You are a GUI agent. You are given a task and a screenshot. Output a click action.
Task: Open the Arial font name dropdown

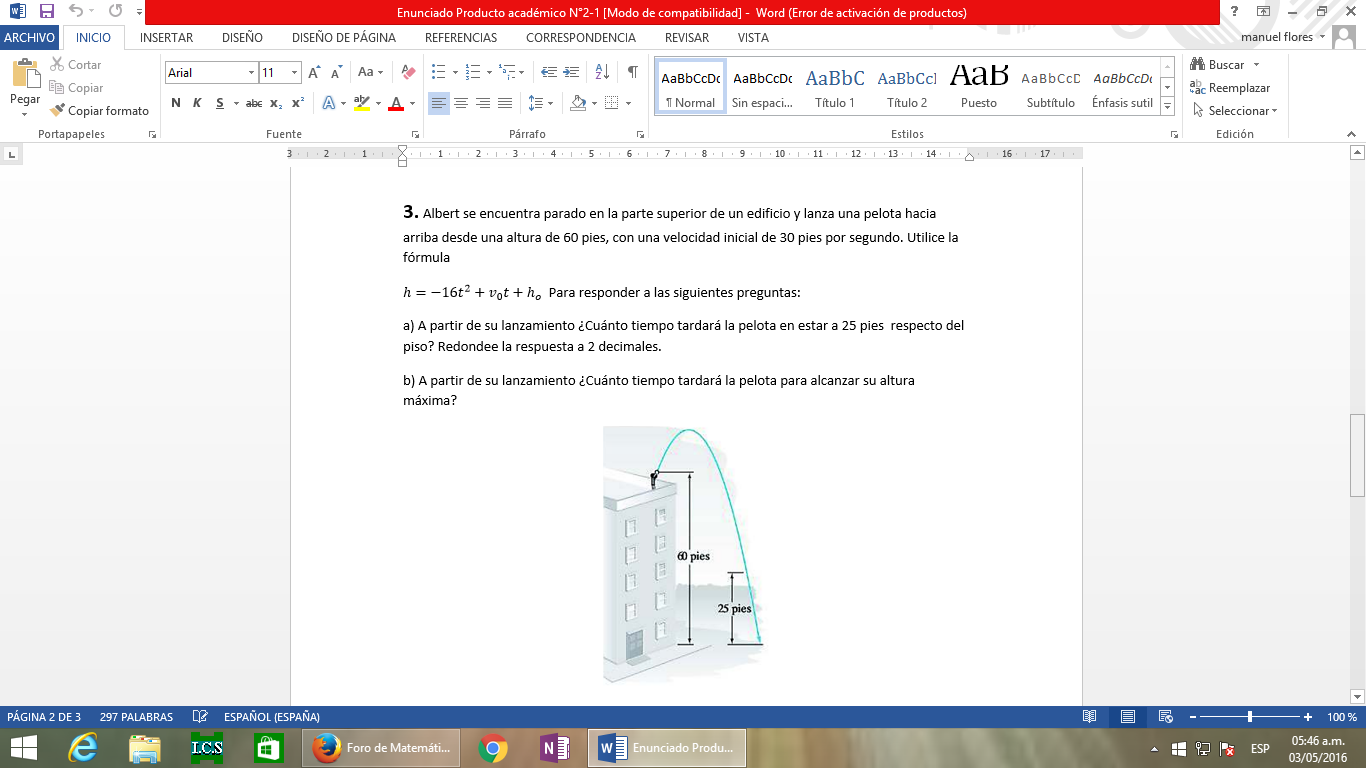click(x=251, y=73)
